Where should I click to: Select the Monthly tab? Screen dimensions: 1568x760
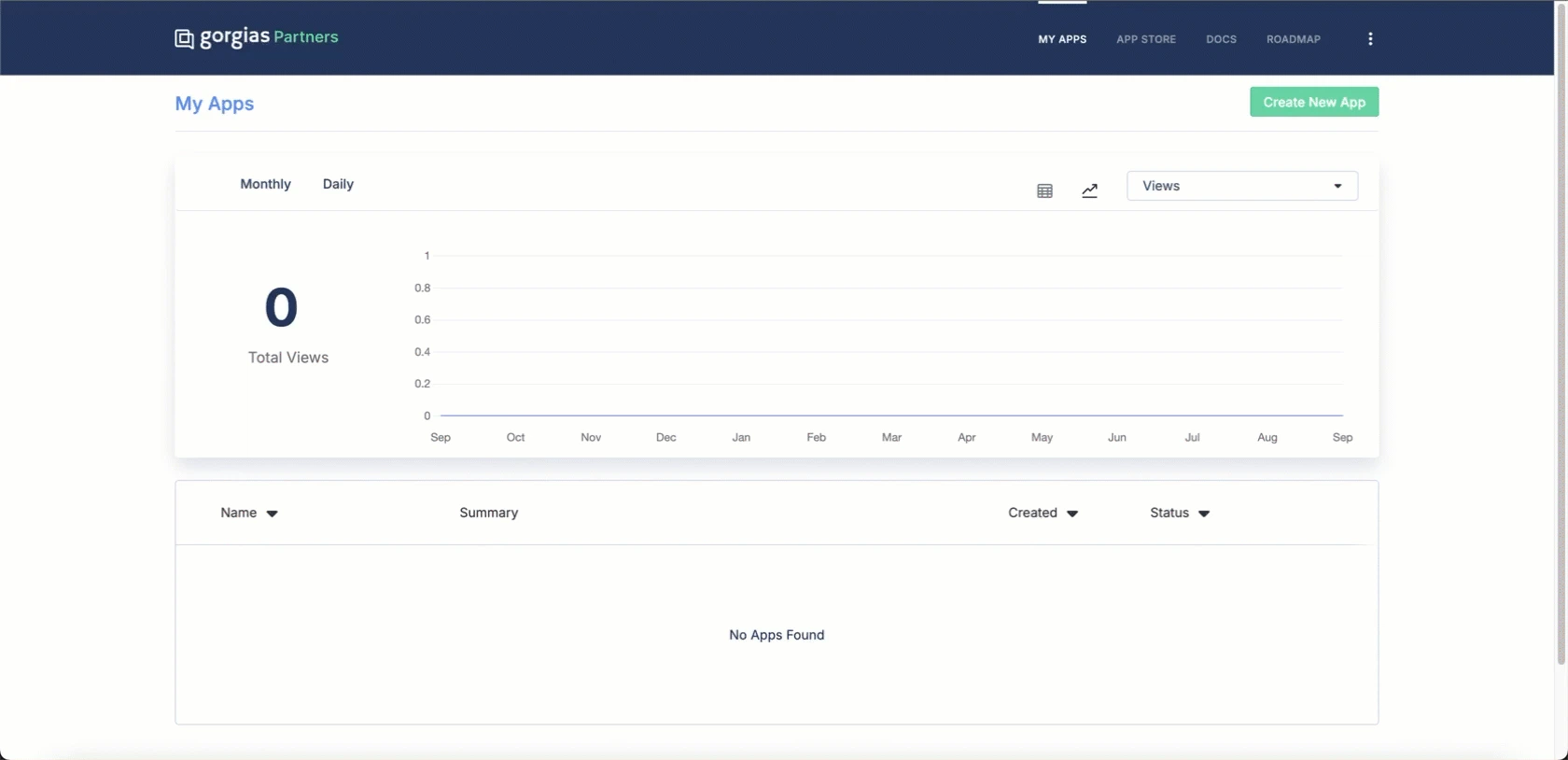[x=265, y=184]
